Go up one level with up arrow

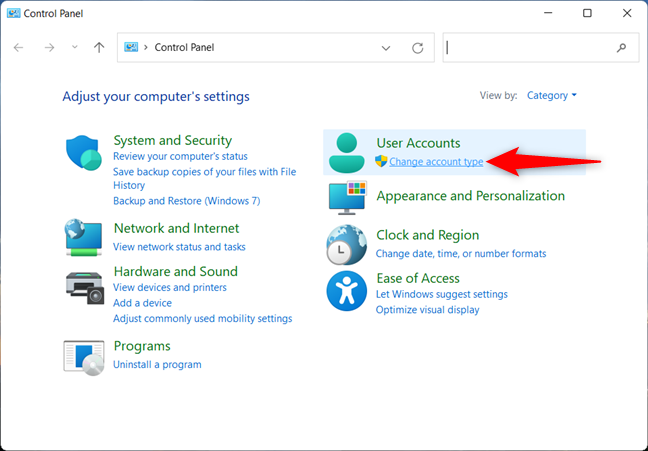pos(99,48)
